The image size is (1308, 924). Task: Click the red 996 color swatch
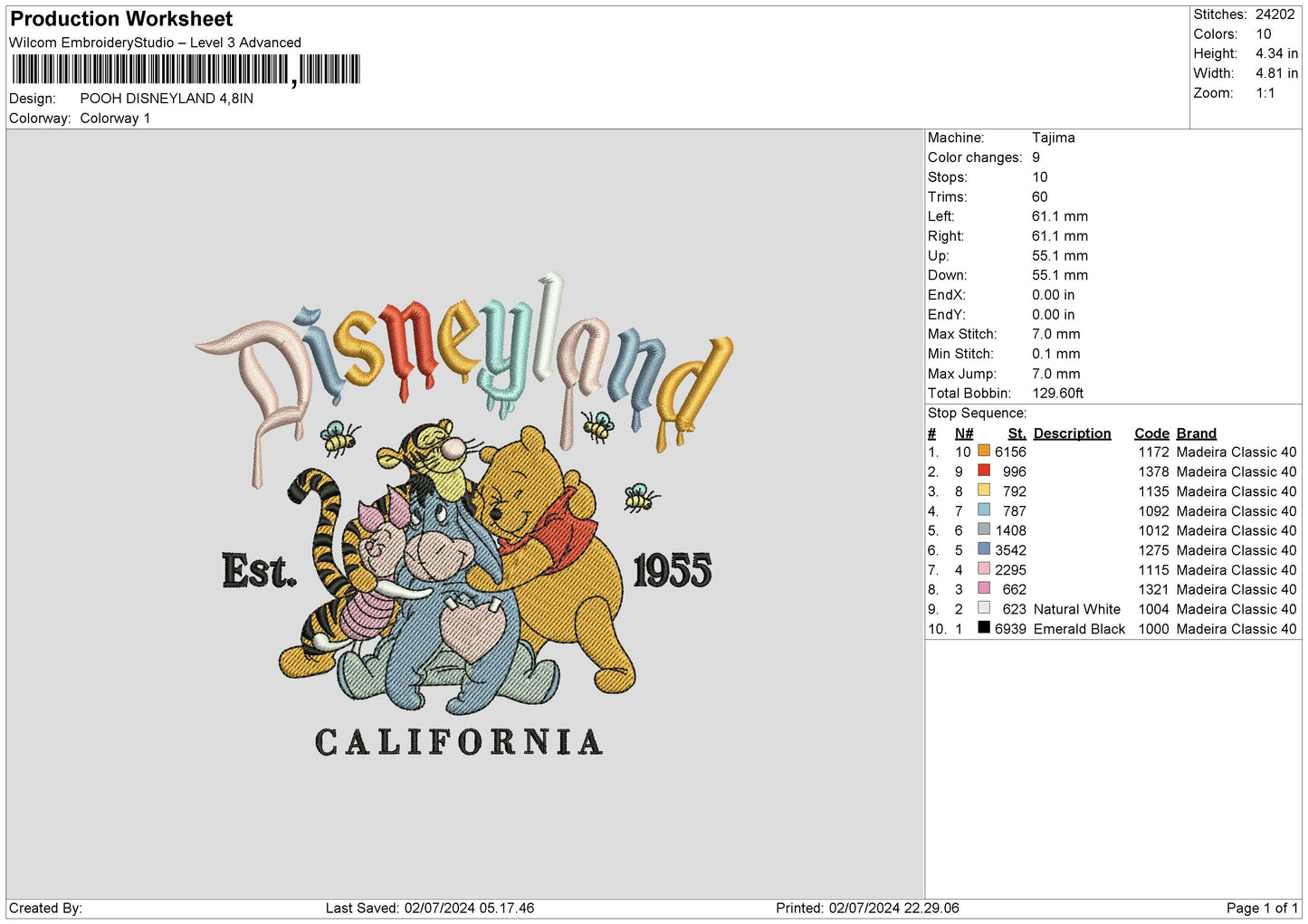[984, 471]
